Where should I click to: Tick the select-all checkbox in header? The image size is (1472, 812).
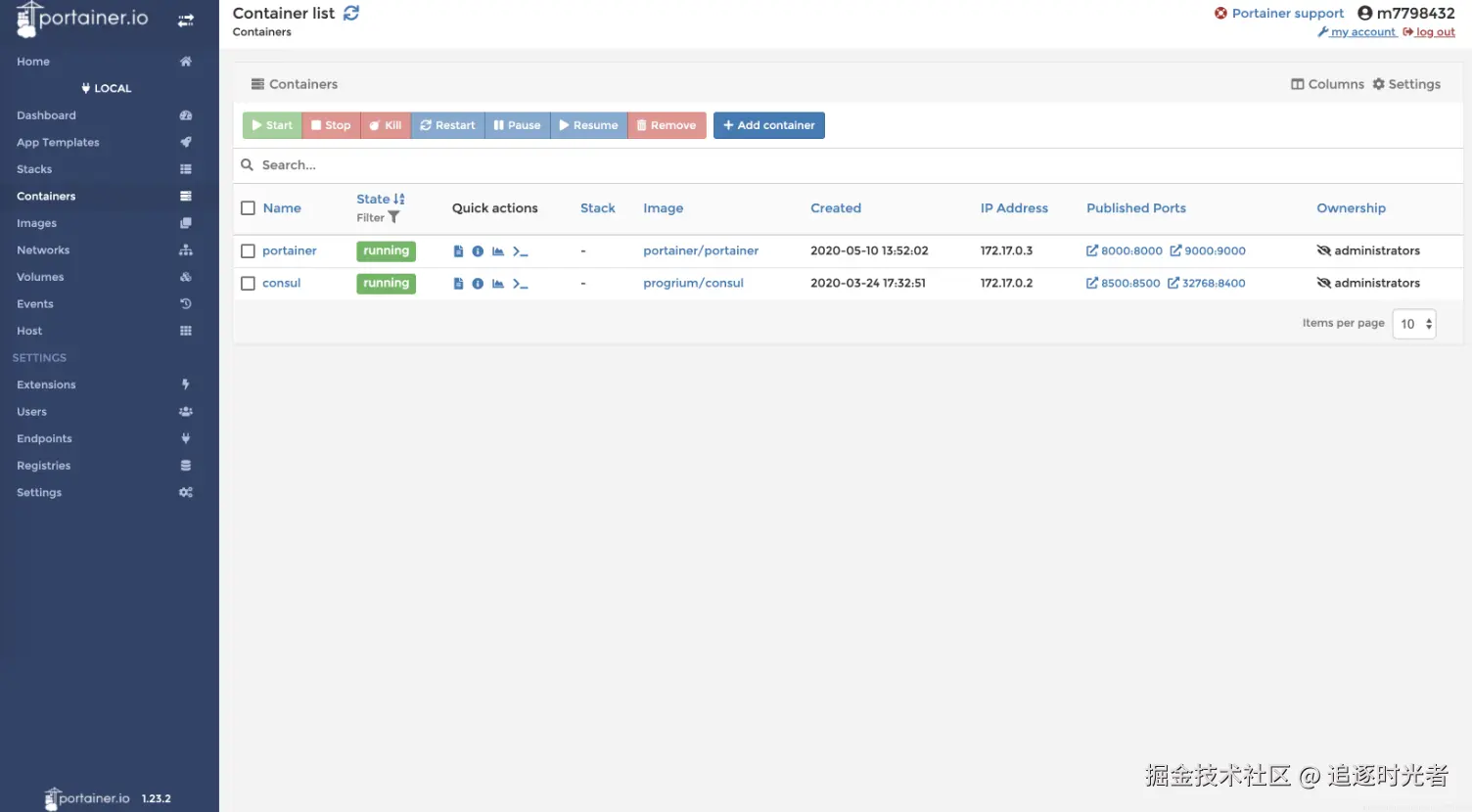pos(248,208)
